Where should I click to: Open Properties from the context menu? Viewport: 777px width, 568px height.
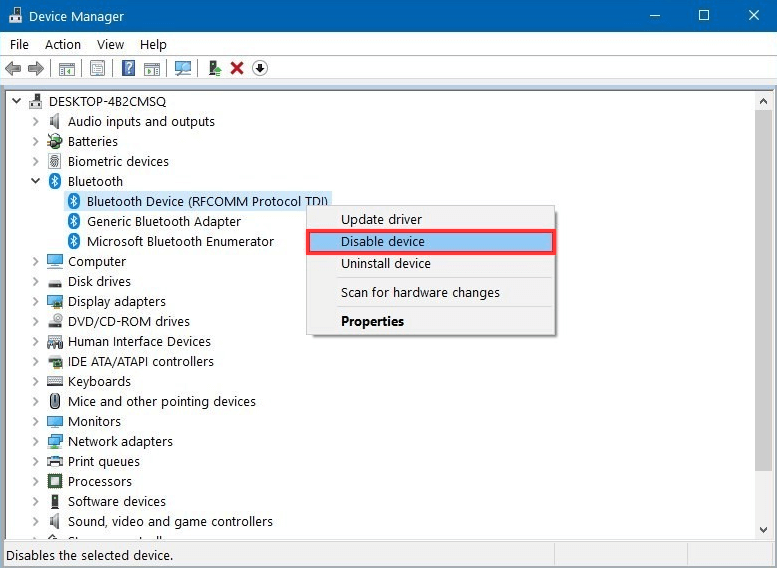coord(430,321)
